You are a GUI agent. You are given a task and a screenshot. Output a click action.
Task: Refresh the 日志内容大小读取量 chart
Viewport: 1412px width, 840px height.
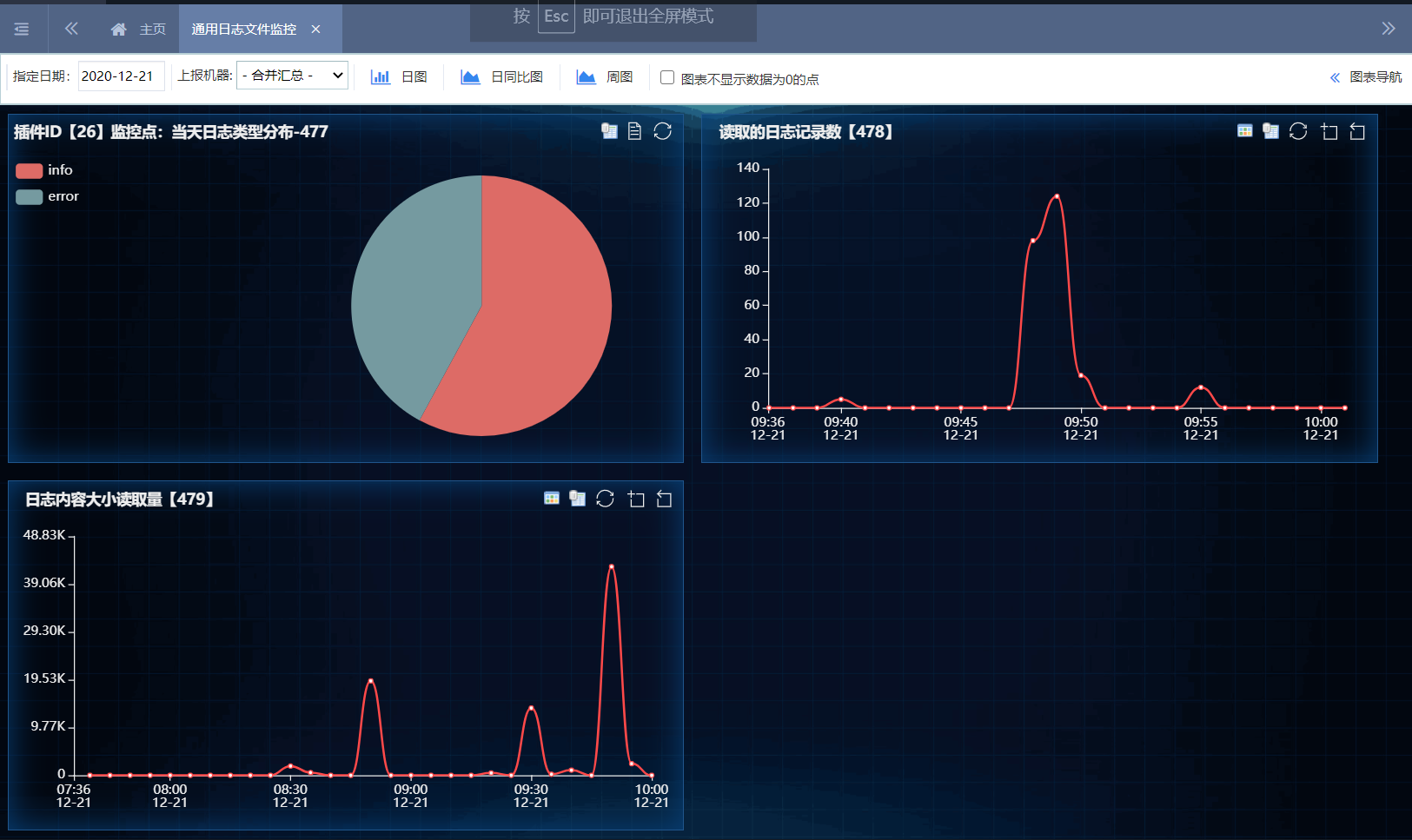pos(605,499)
